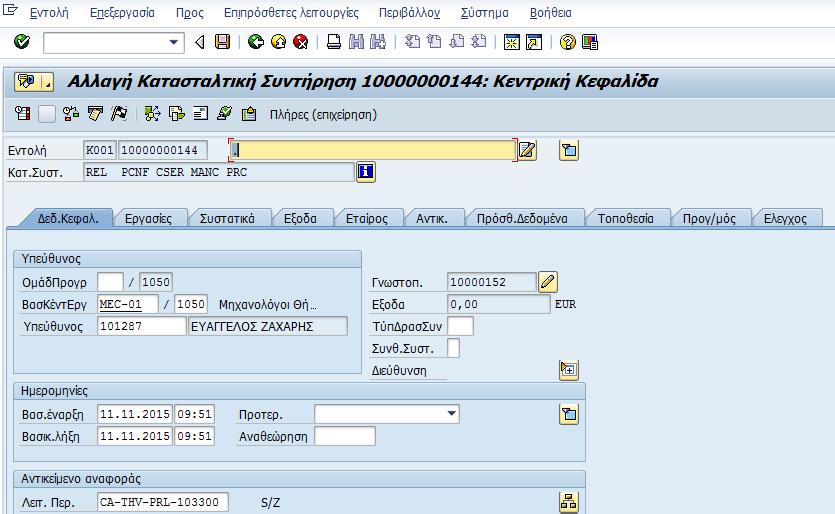The image size is (835, 514).
Task: Toggle the Συνθ.Συστ. small field
Action: (x=453, y=348)
